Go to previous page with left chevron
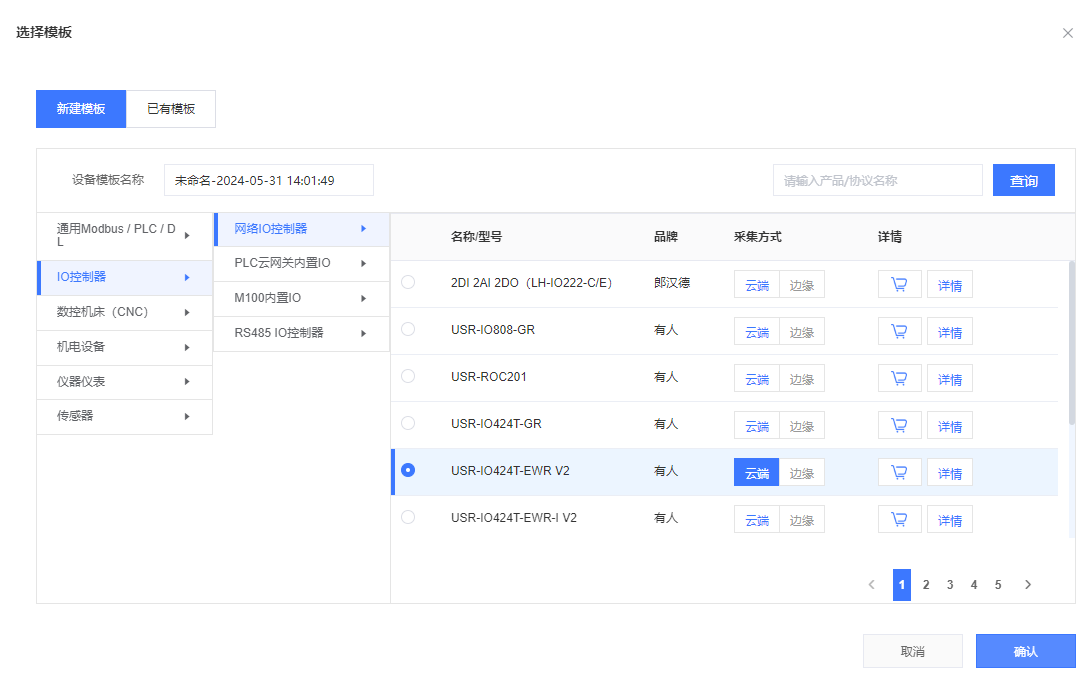 point(871,585)
